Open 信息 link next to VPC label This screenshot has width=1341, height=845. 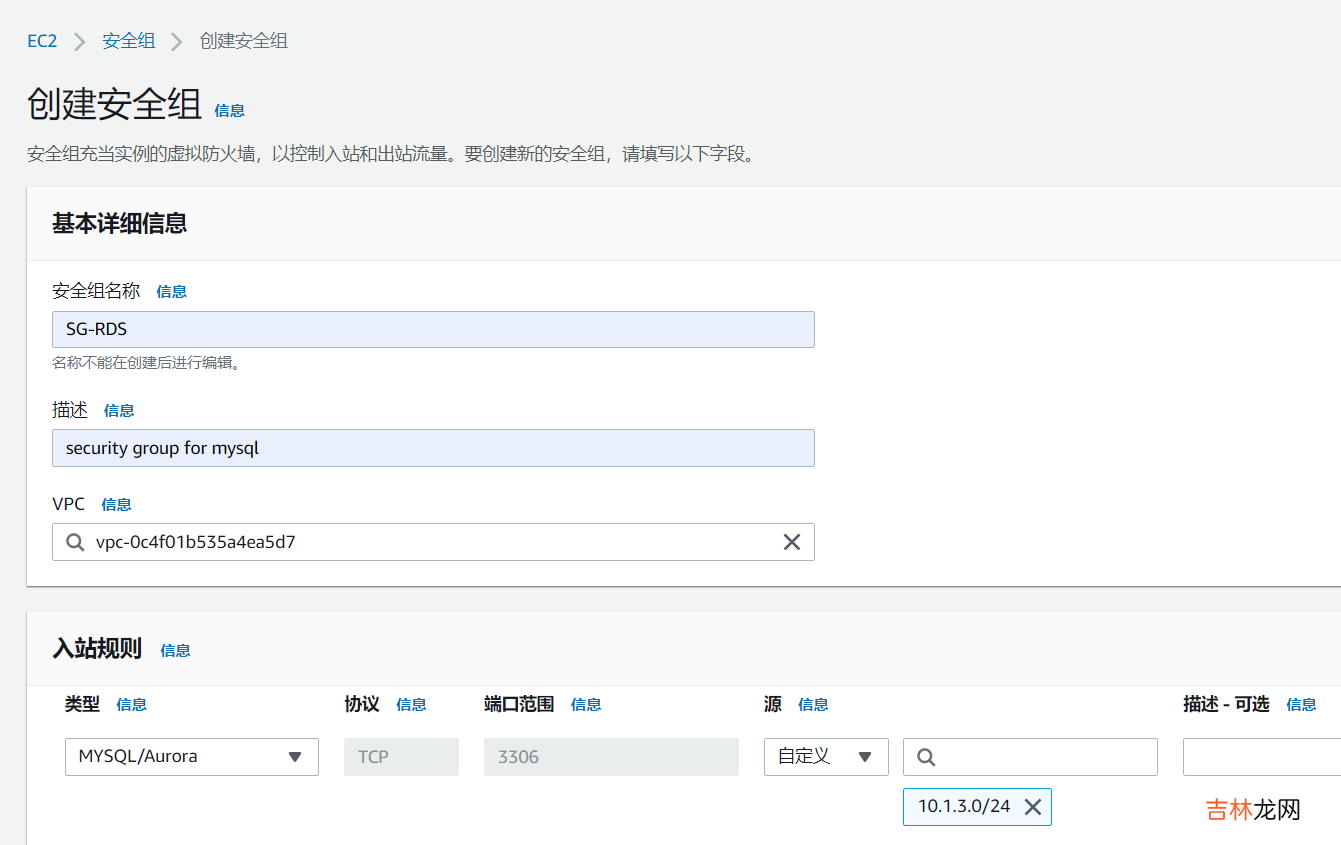(x=116, y=505)
